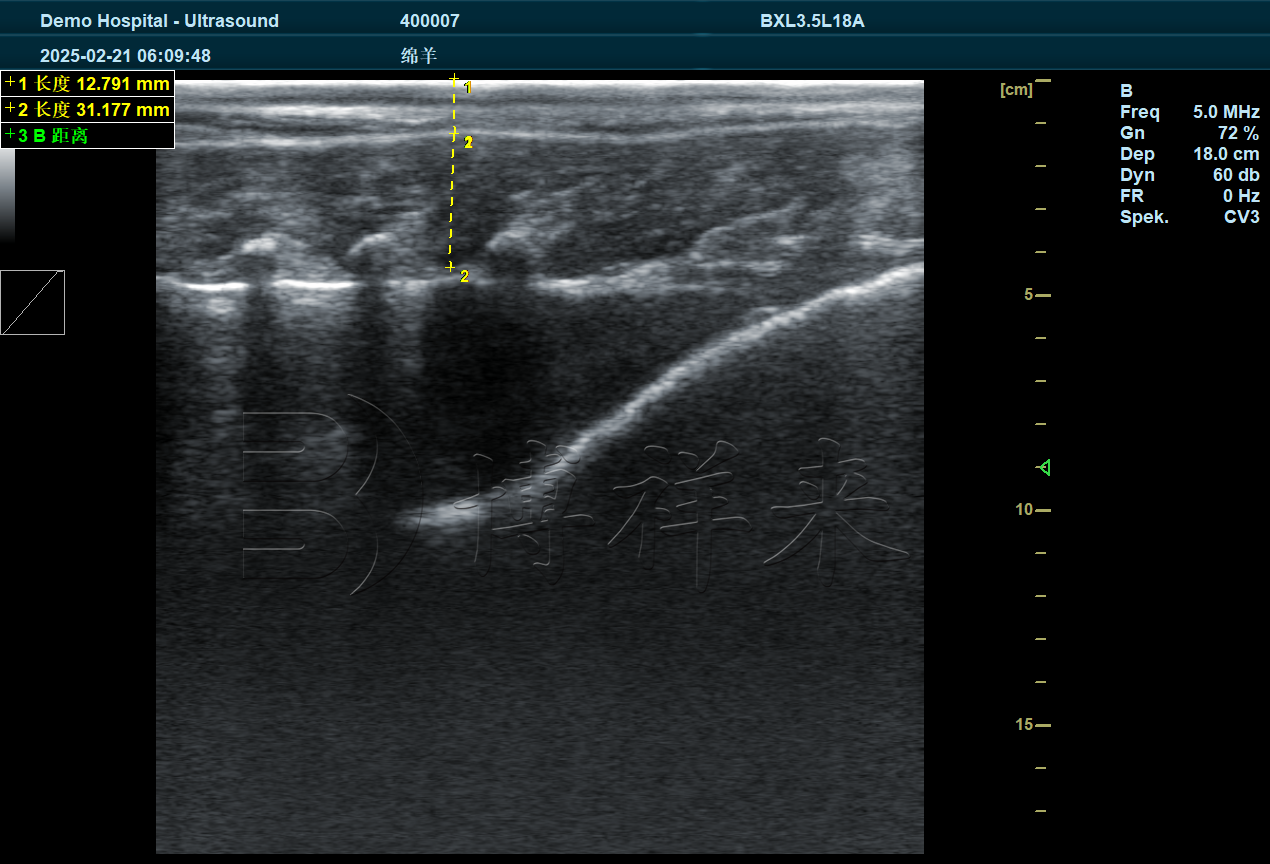Screen dimensions: 1270x864
Task: Select the green 3 B 距离 measurement row
Action: 88,136
